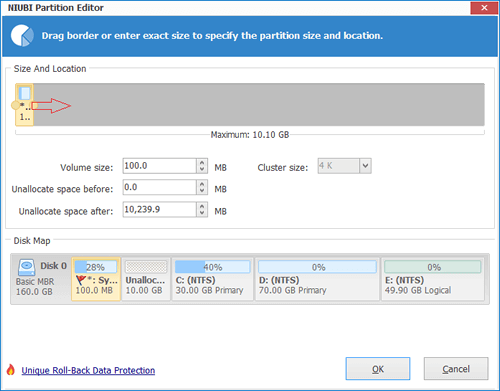
Task: Select C: (NTFS) 30.00 GB partition
Action: tap(212, 279)
